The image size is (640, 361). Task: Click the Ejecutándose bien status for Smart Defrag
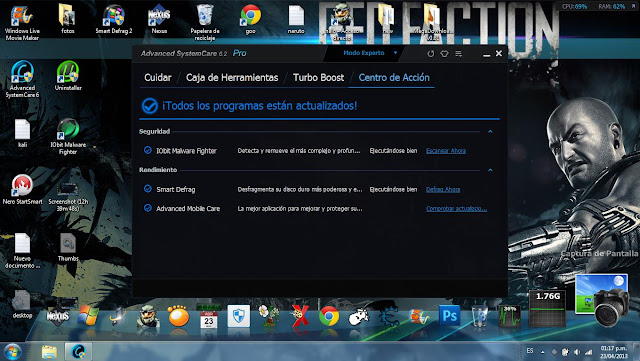pyautogui.click(x=393, y=189)
